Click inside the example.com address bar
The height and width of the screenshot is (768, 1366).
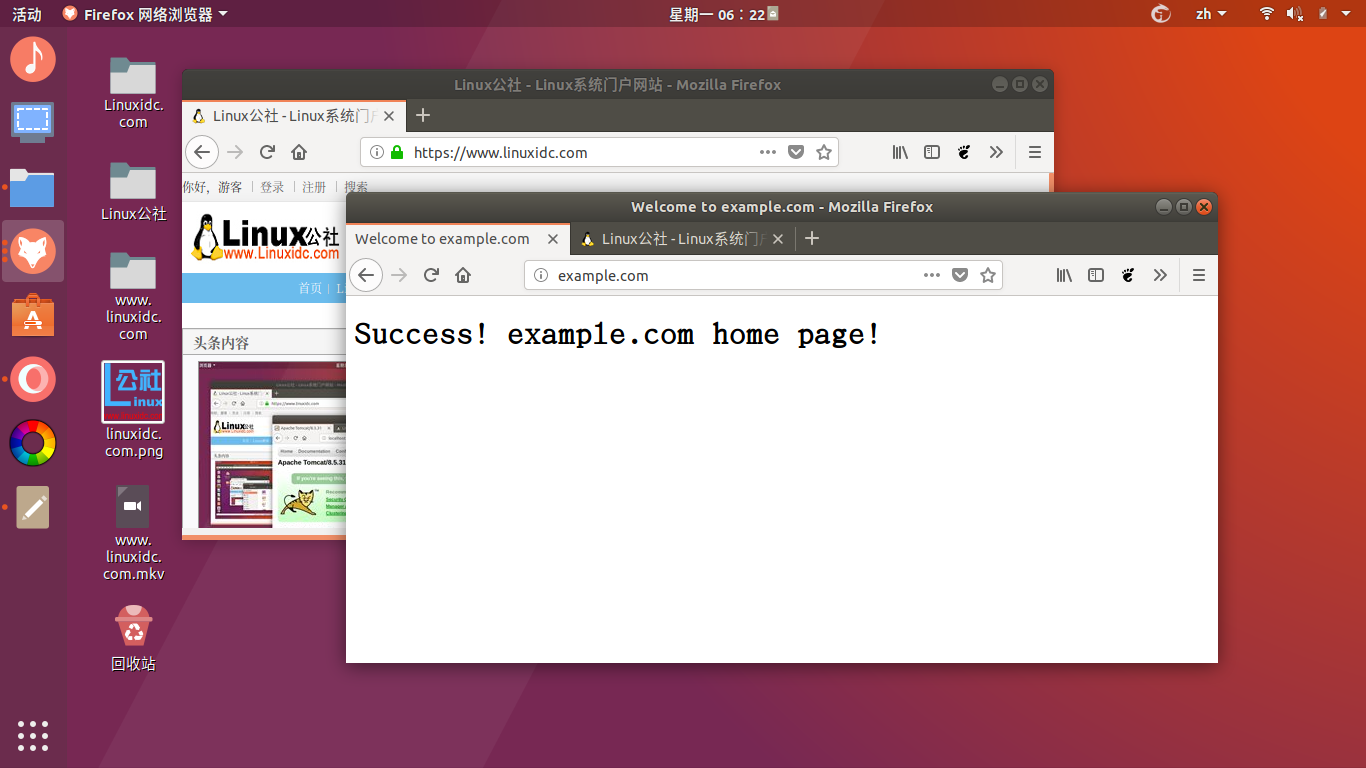(x=700, y=275)
